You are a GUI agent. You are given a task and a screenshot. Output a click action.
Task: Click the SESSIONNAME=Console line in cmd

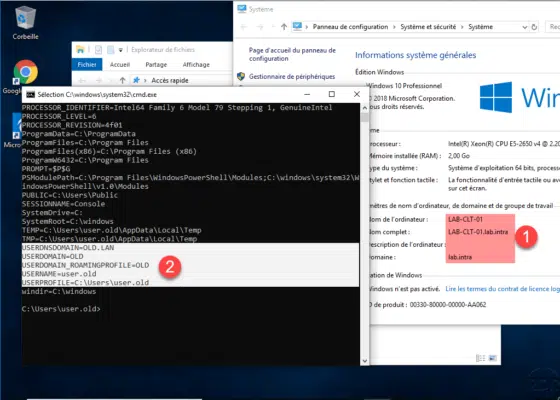coord(63,204)
